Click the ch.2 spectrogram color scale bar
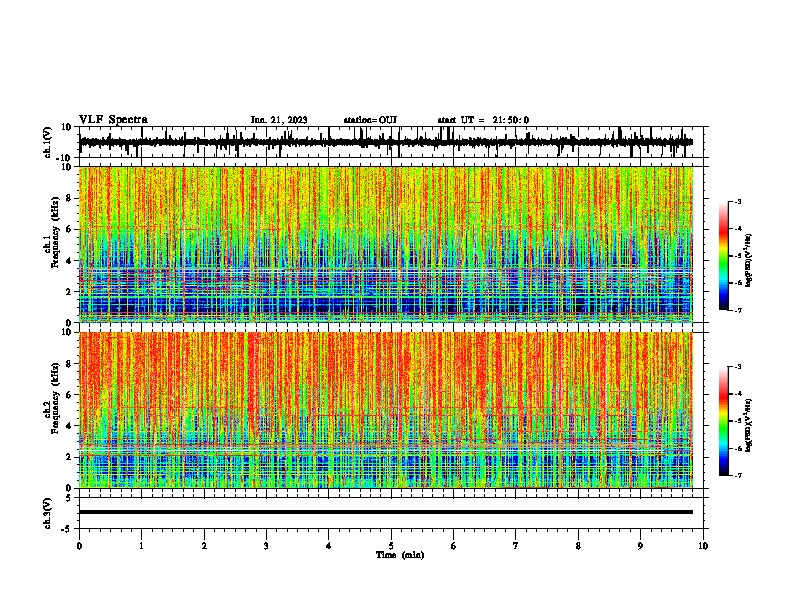Viewport: 792px width, 612px height. (723, 421)
